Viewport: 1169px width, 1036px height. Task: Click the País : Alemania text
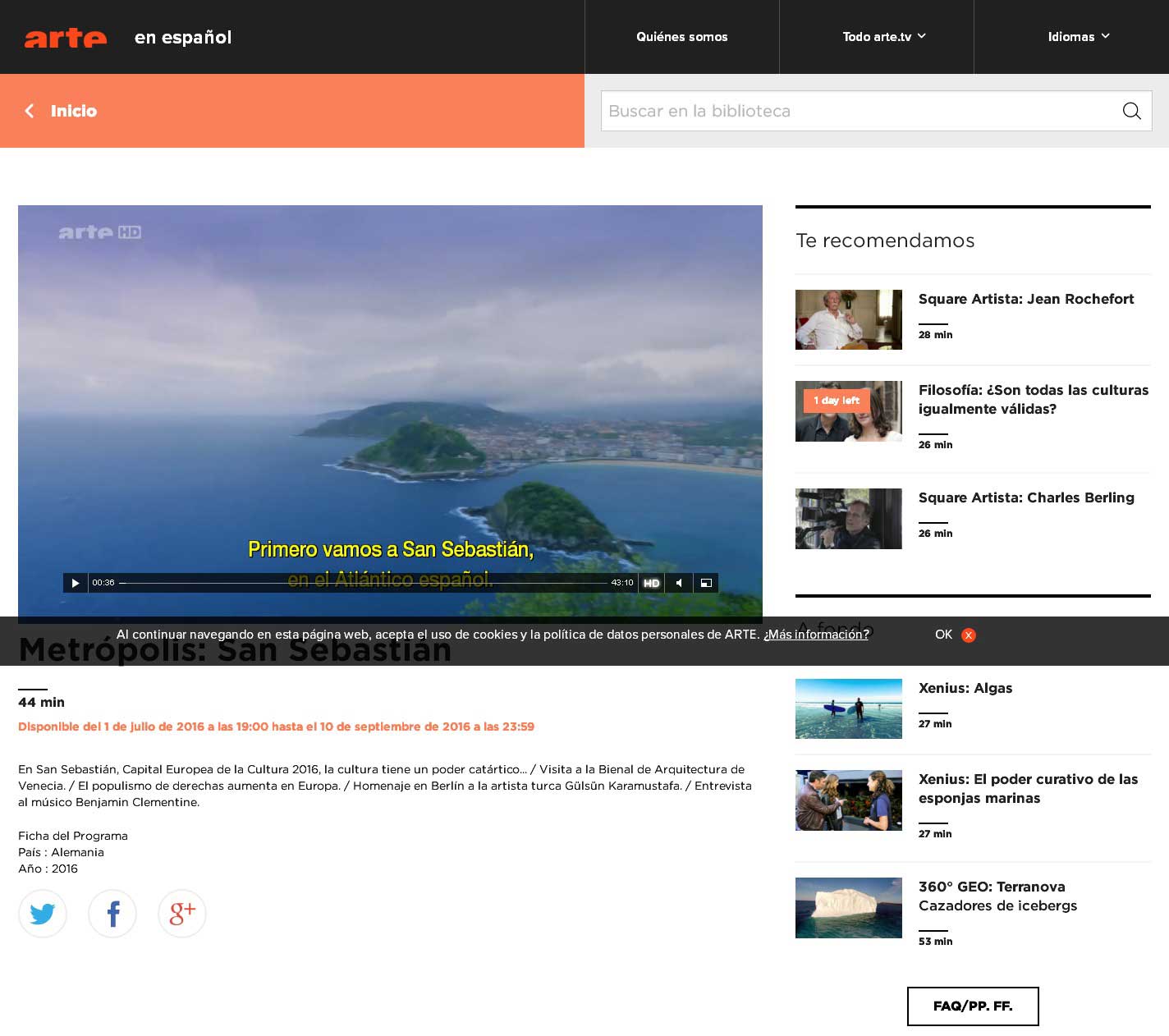coord(61,852)
